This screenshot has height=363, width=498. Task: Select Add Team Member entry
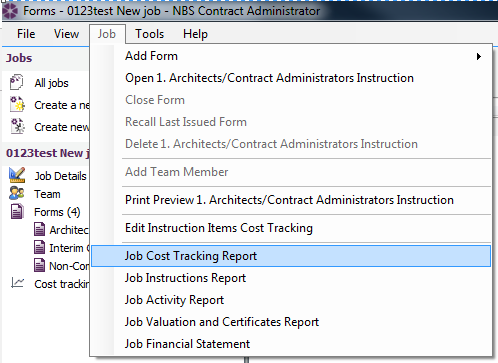pyautogui.click(x=291, y=172)
